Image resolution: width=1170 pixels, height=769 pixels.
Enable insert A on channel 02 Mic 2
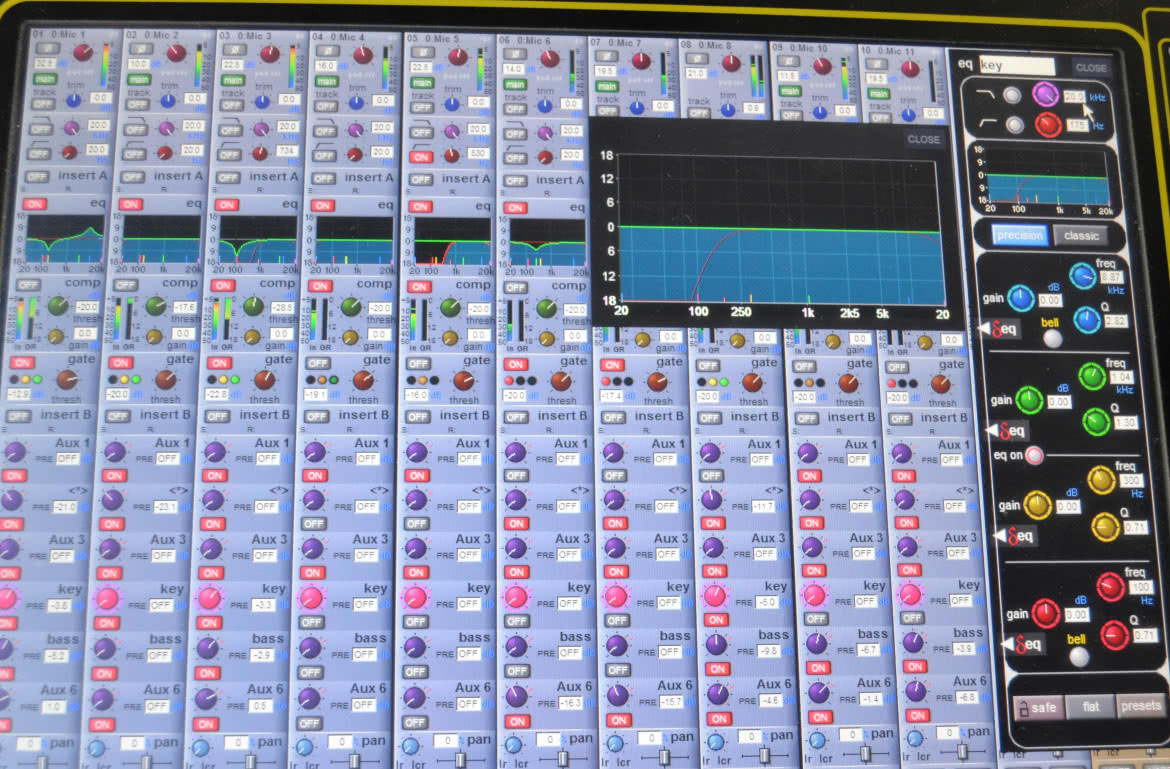133,177
